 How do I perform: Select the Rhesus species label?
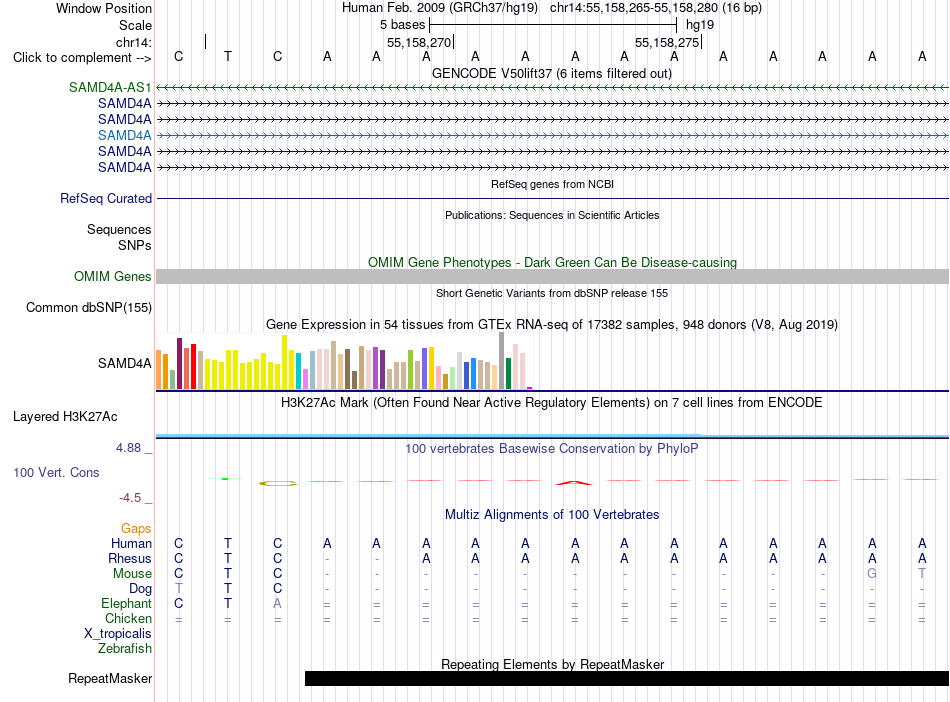tap(130, 558)
